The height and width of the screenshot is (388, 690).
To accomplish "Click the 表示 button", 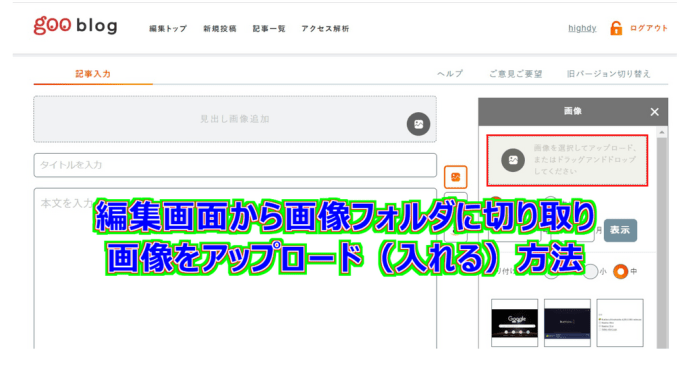I will [x=620, y=230].
